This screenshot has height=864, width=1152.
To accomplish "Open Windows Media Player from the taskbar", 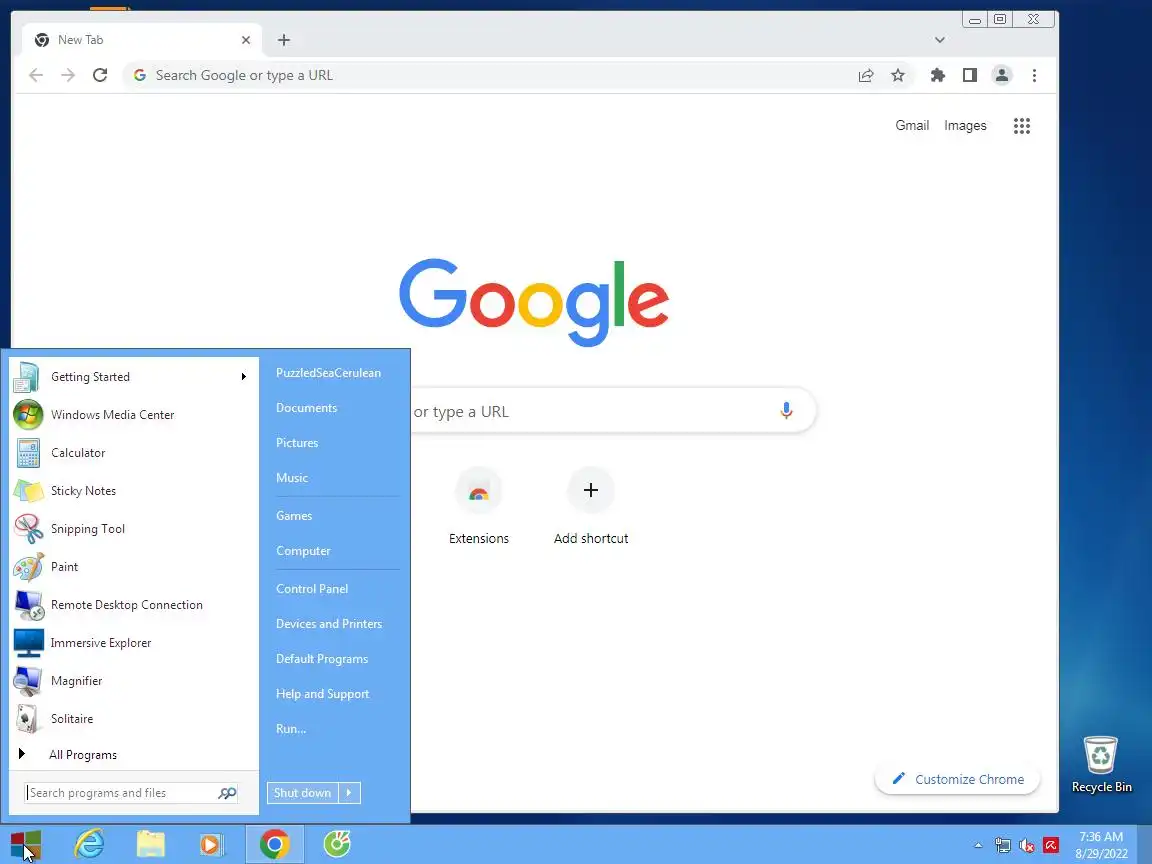I will 212,844.
